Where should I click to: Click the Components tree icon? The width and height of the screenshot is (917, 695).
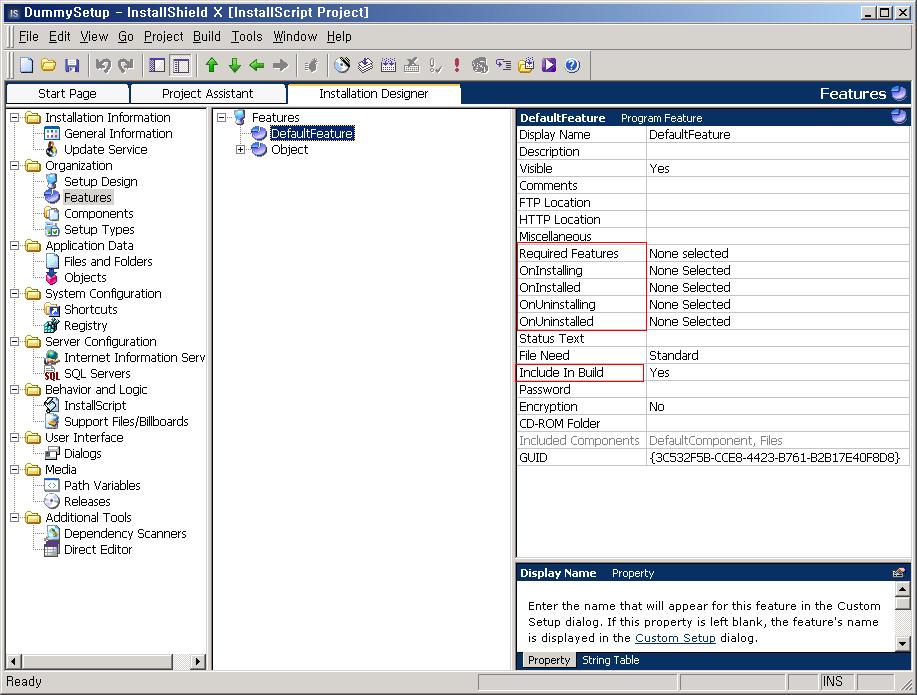(52, 214)
